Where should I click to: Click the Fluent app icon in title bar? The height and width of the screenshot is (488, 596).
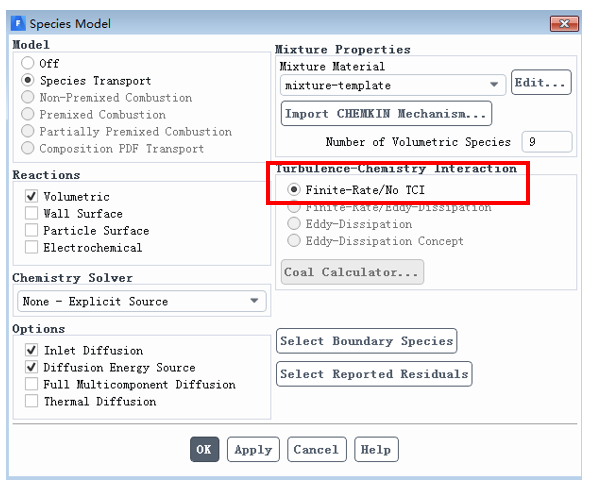tap(18, 24)
